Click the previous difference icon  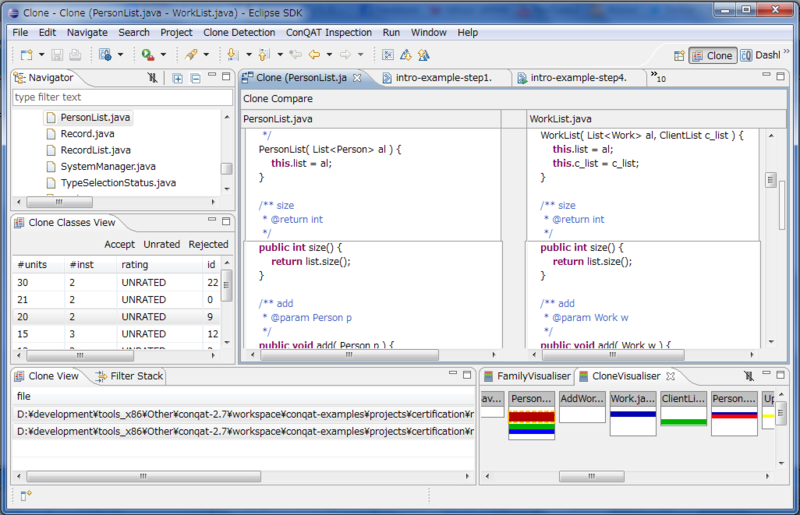point(423,55)
